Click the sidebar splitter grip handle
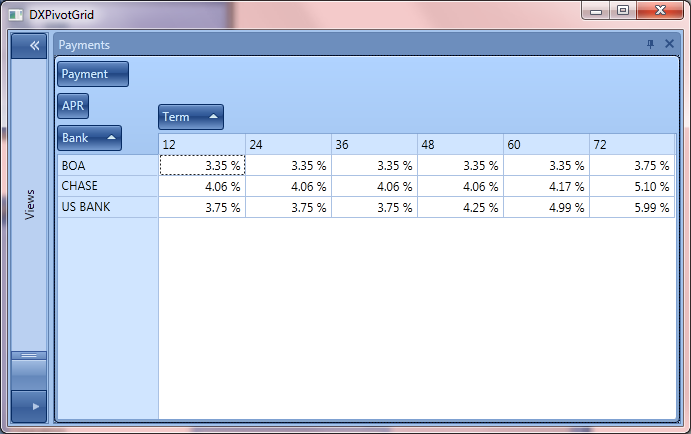The image size is (691, 434). click(29, 356)
